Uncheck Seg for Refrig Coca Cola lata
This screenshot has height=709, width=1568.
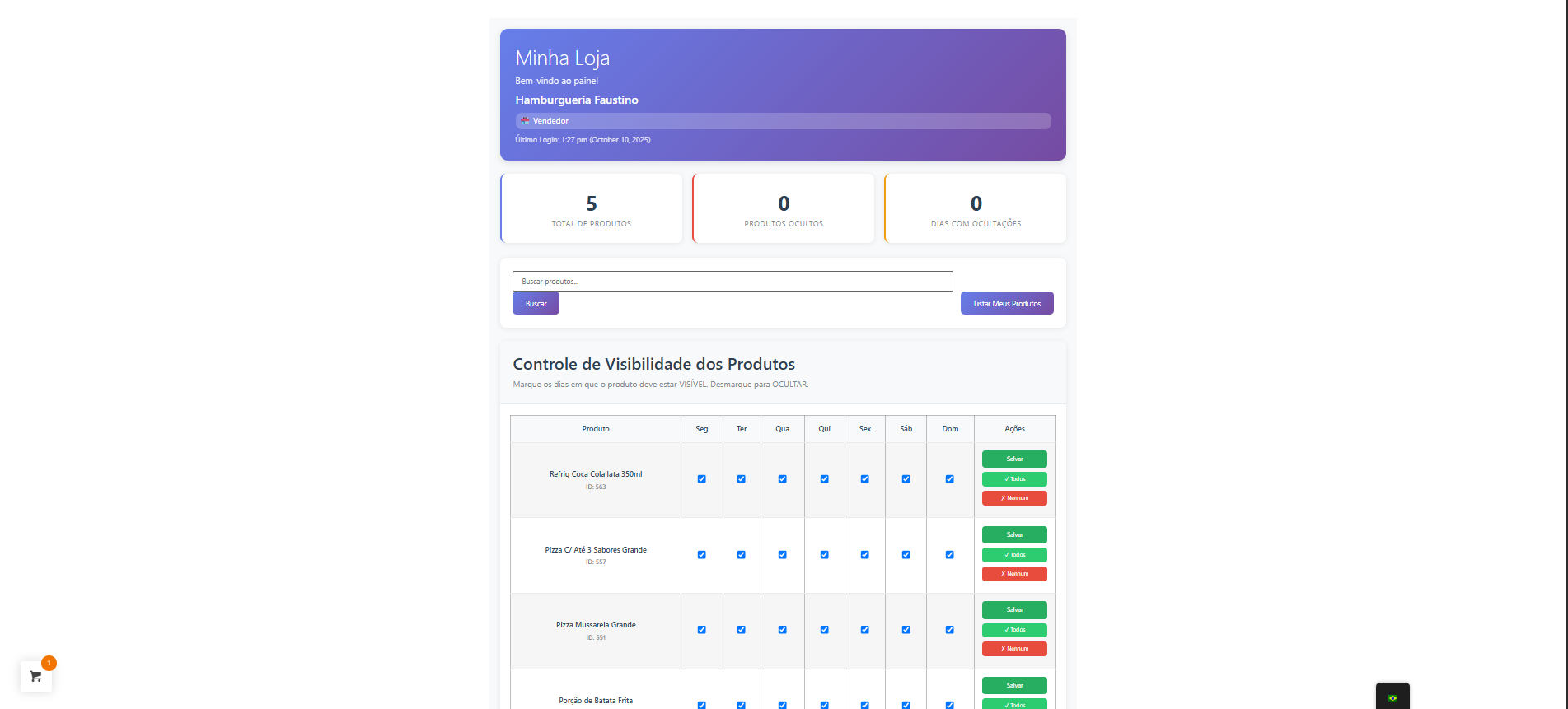pos(701,479)
